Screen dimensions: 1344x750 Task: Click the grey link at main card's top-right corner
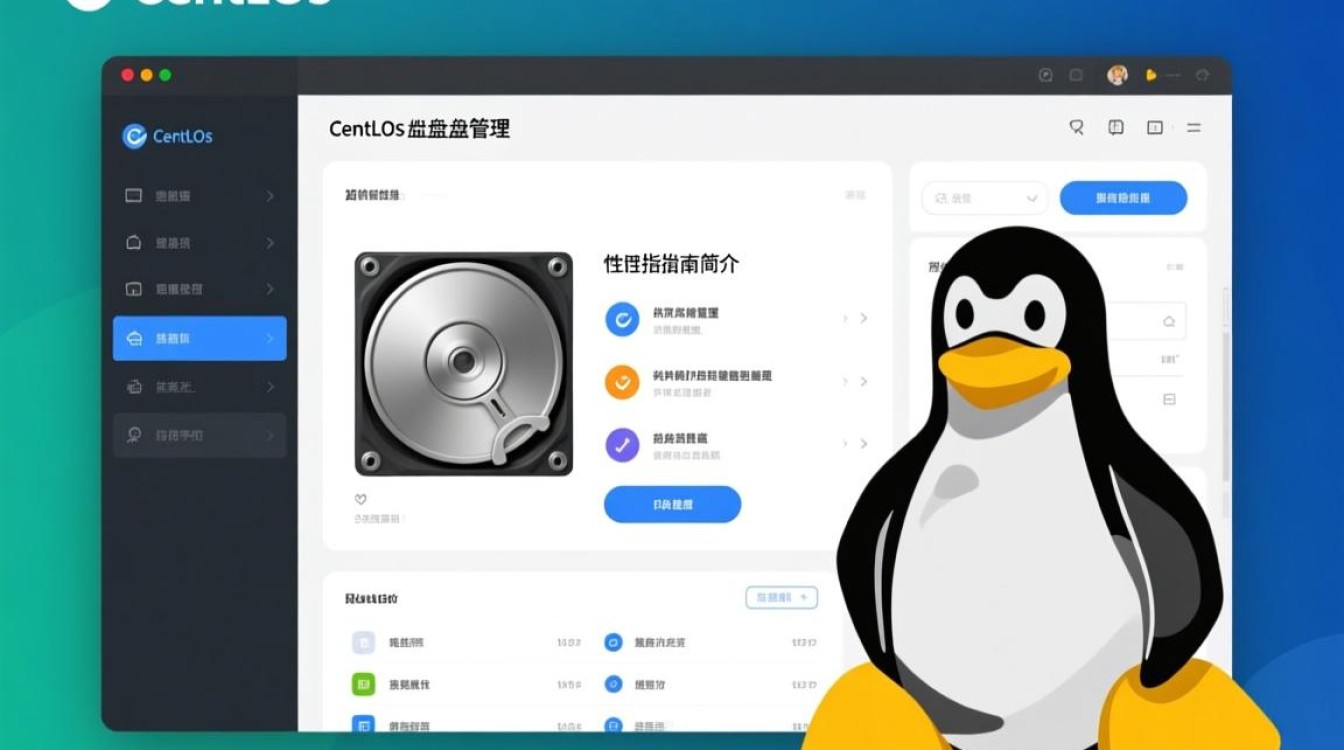856,195
